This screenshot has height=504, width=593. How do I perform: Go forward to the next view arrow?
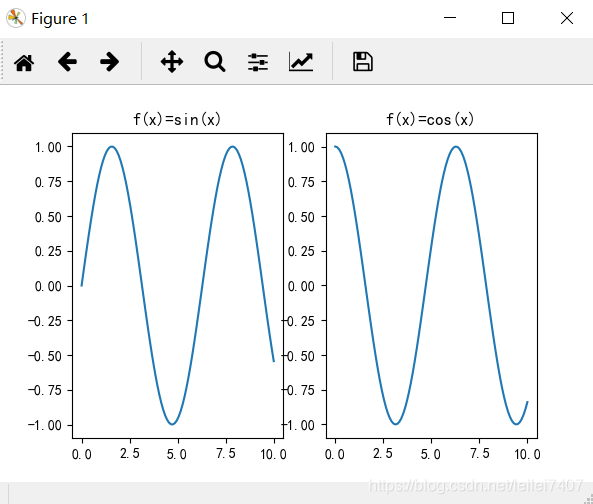[110, 62]
